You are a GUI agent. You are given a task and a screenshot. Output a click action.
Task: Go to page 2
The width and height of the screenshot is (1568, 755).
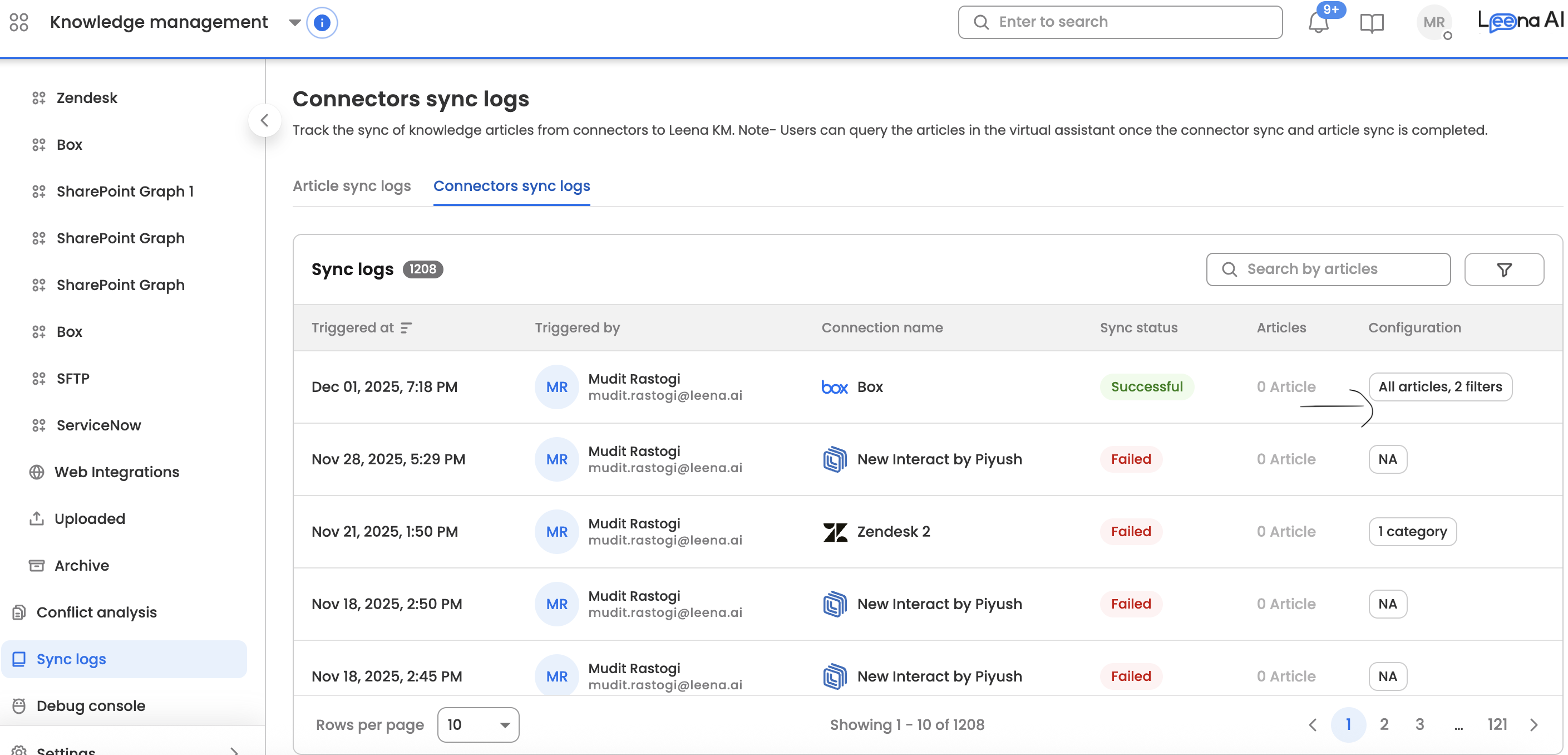(x=1384, y=724)
